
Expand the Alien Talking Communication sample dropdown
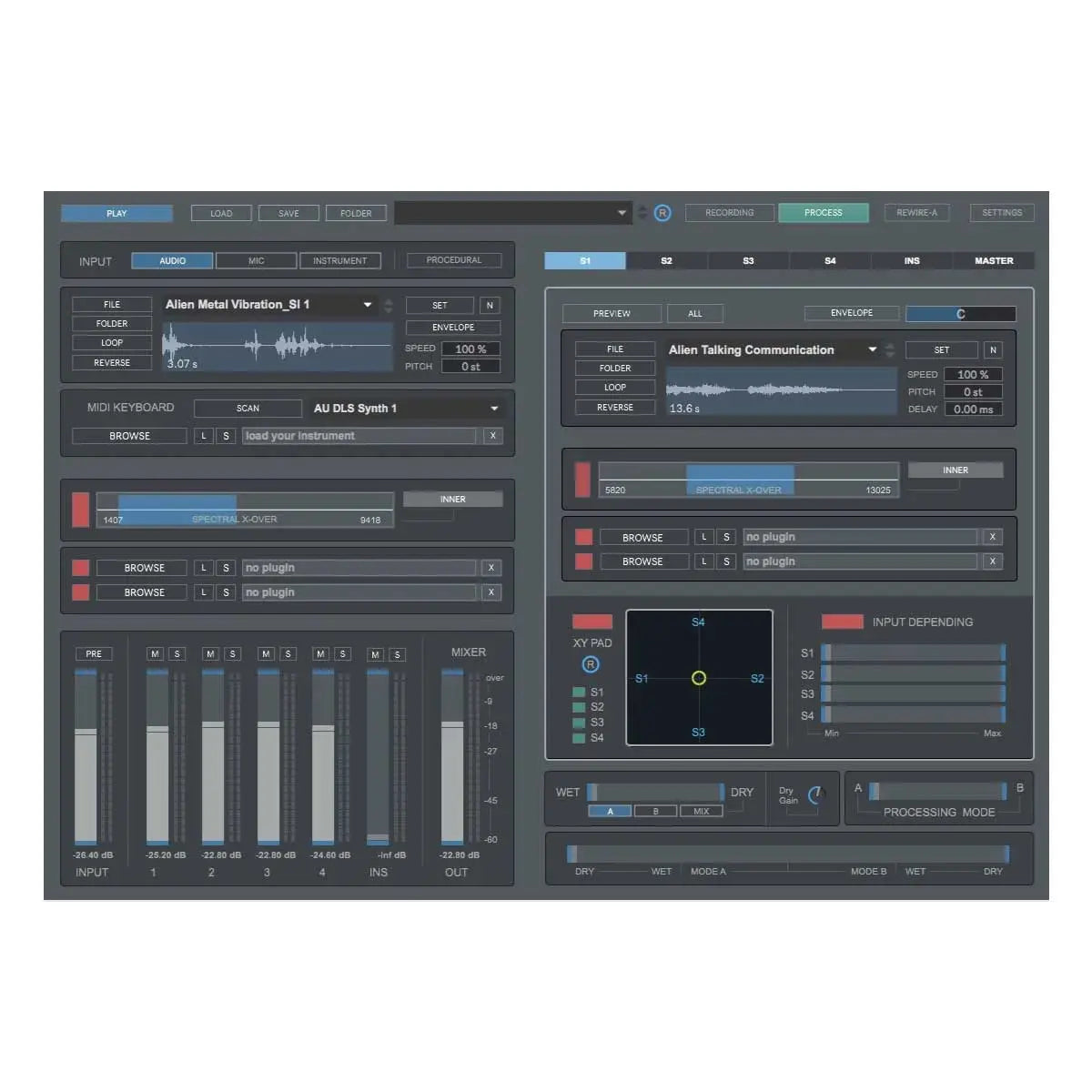click(x=871, y=349)
